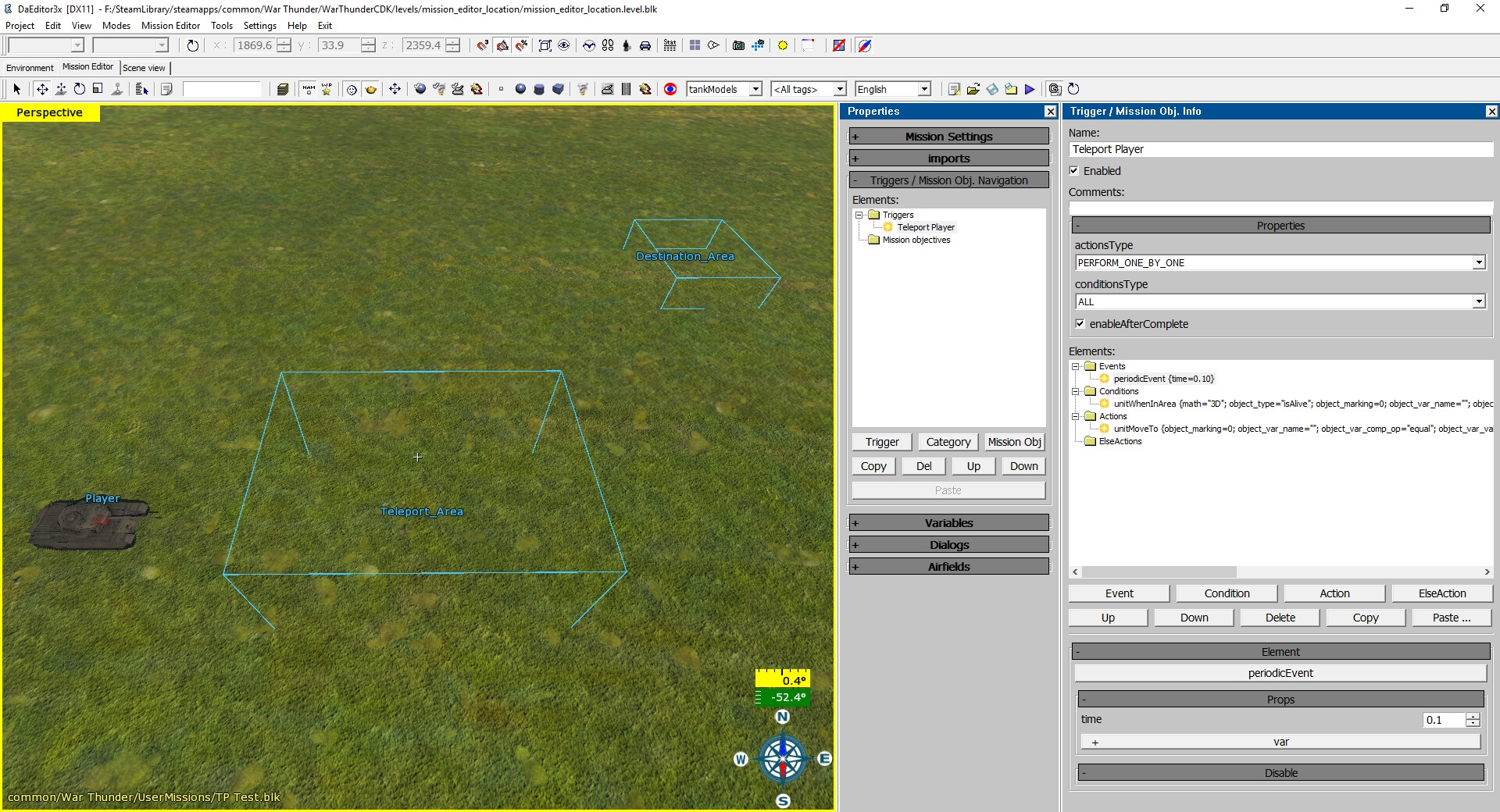Select the arrow pointer selection tool
The width and height of the screenshot is (1500, 812).
pos(17,89)
